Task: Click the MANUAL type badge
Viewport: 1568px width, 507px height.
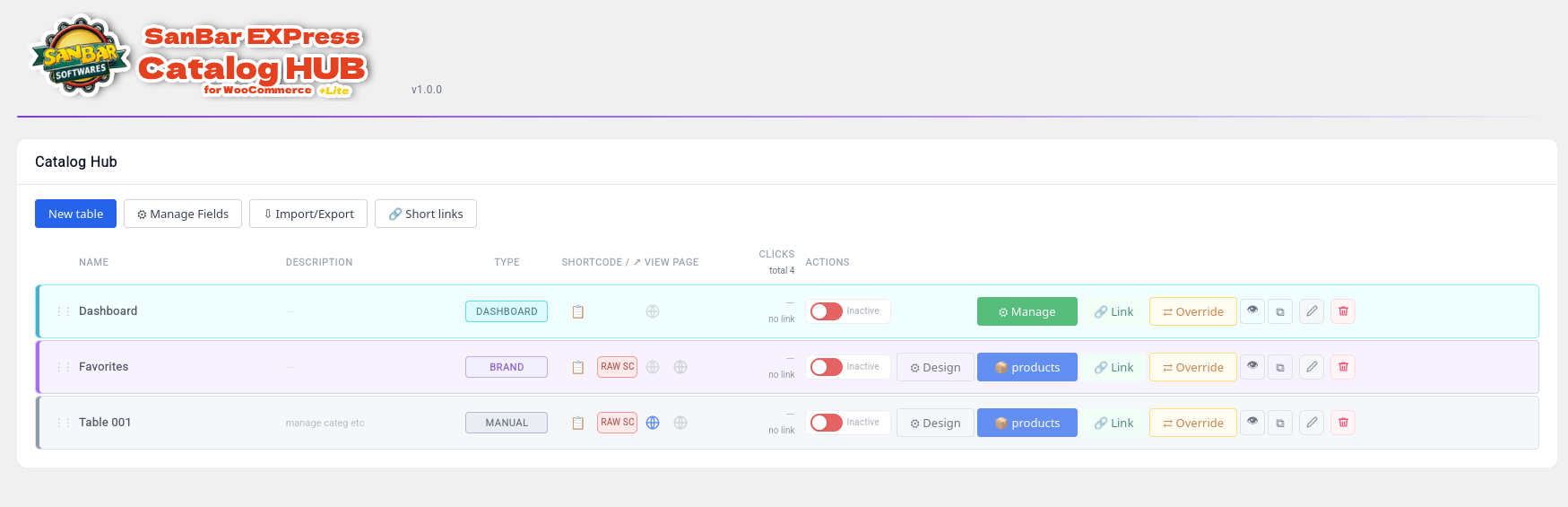Action: tap(507, 423)
